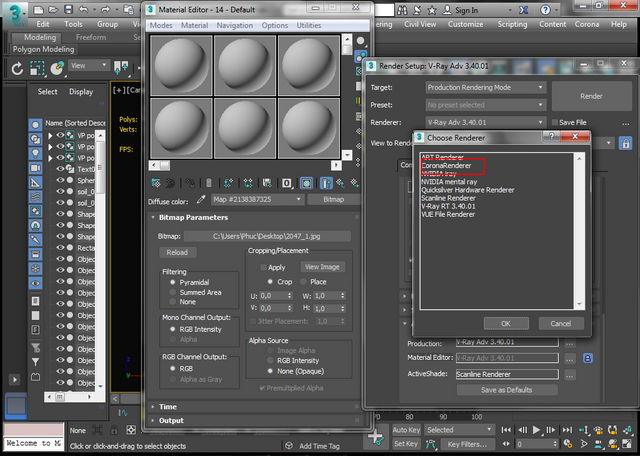Expand the first VP po tree item
Screen dimensions: 640x456
(50, 136)
